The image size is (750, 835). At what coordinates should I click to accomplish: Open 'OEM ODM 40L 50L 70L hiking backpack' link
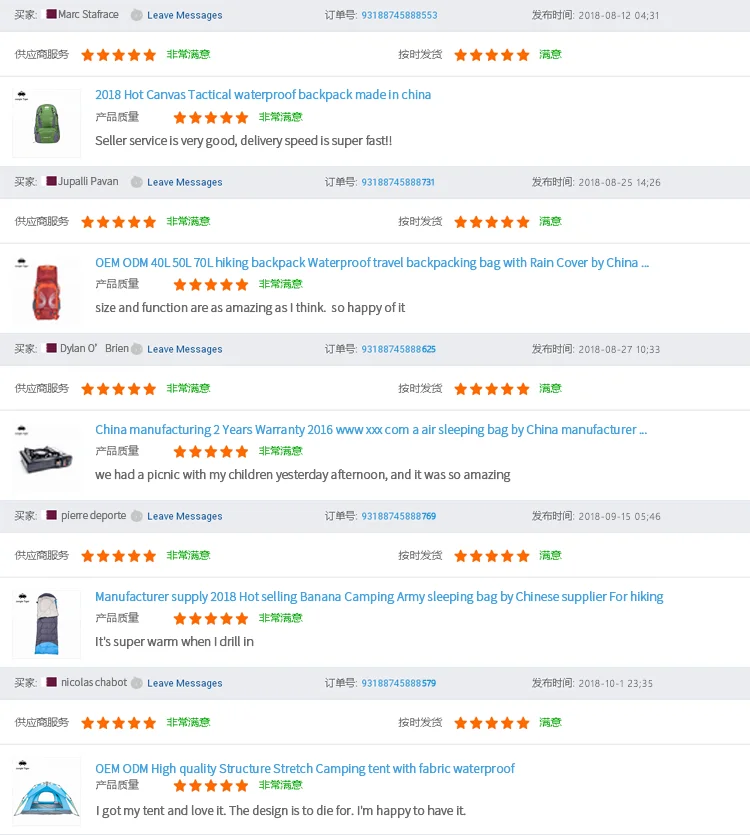[372, 263]
